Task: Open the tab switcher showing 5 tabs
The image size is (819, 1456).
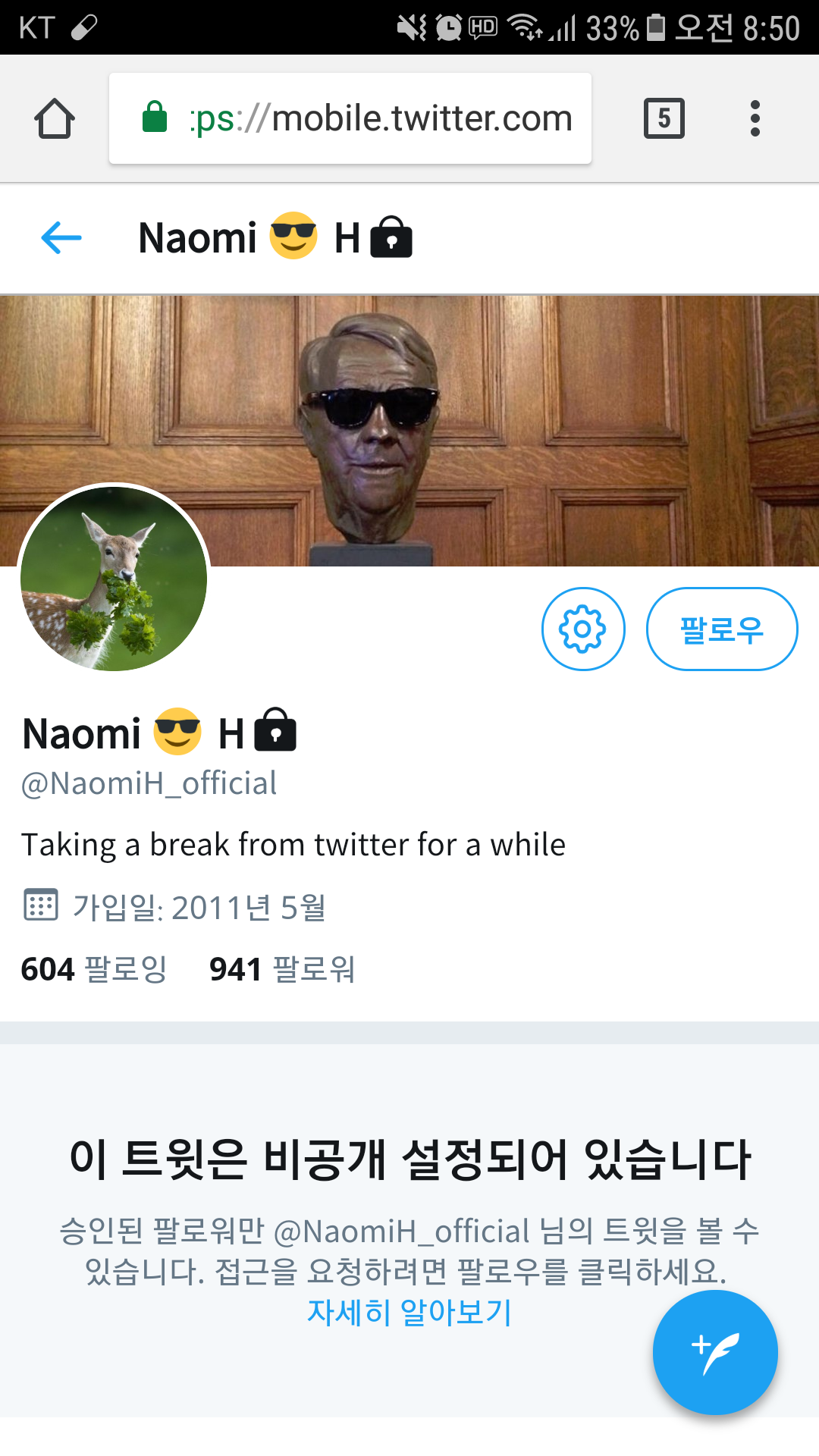Action: click(x=664, y=118)
